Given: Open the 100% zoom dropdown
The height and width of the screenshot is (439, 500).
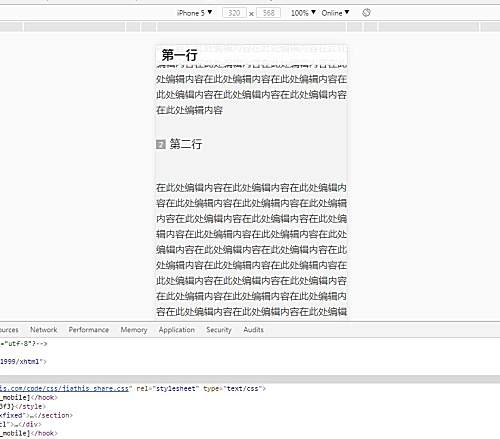Looking at the screenshot, I should 303,13.
